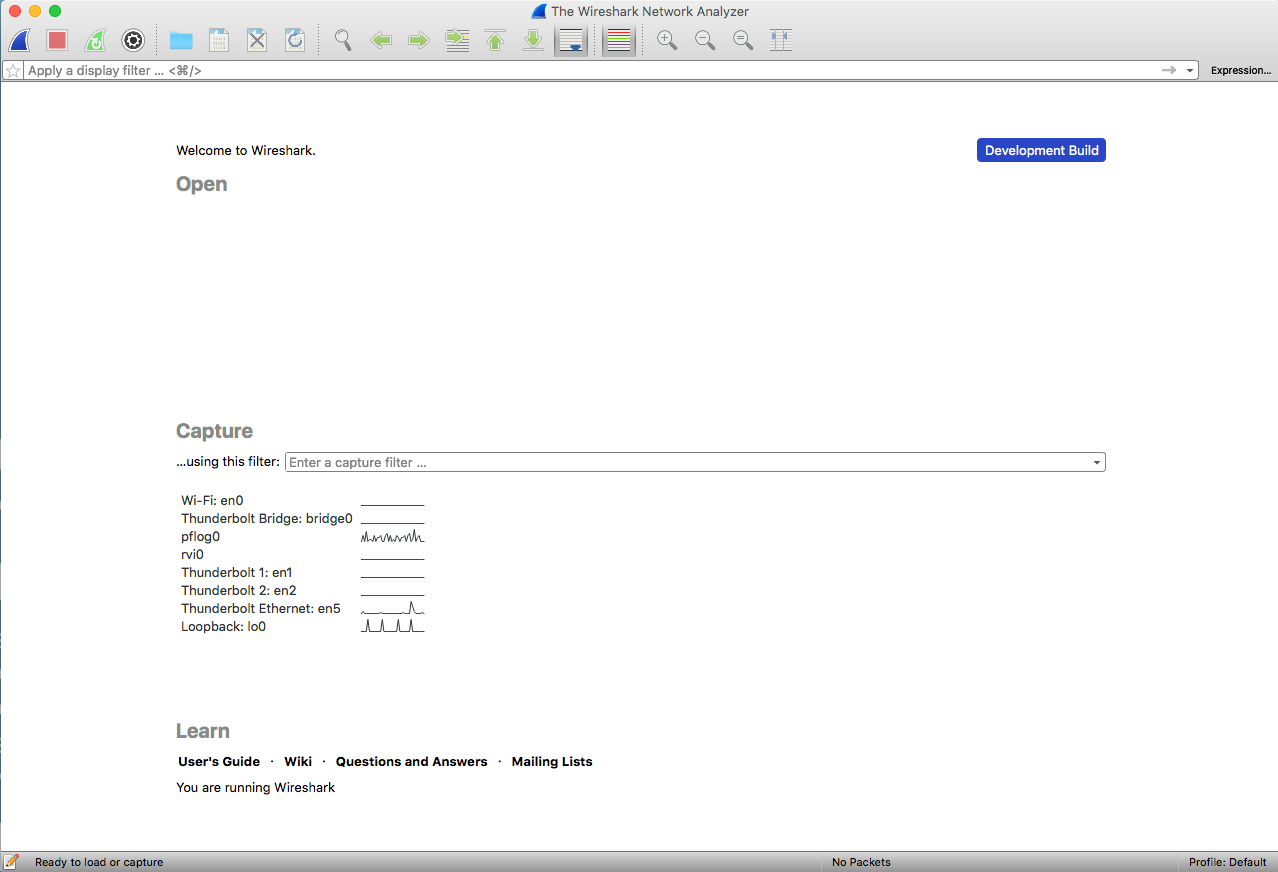Image resolution: width=1278 pixels, height=872 pixels.
Task: Expand capture filter dropdown arrow
Action: click(1097, 462)
